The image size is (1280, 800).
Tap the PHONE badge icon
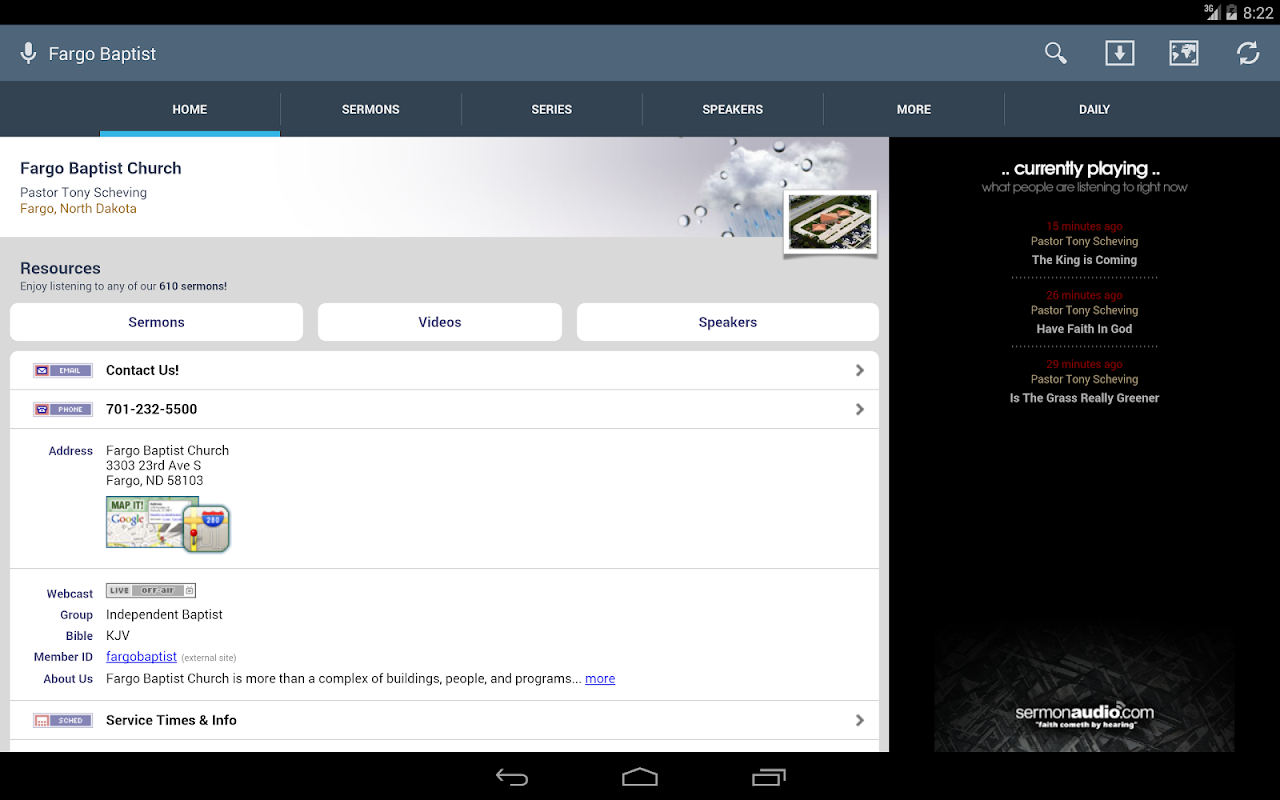pos(63,409)
